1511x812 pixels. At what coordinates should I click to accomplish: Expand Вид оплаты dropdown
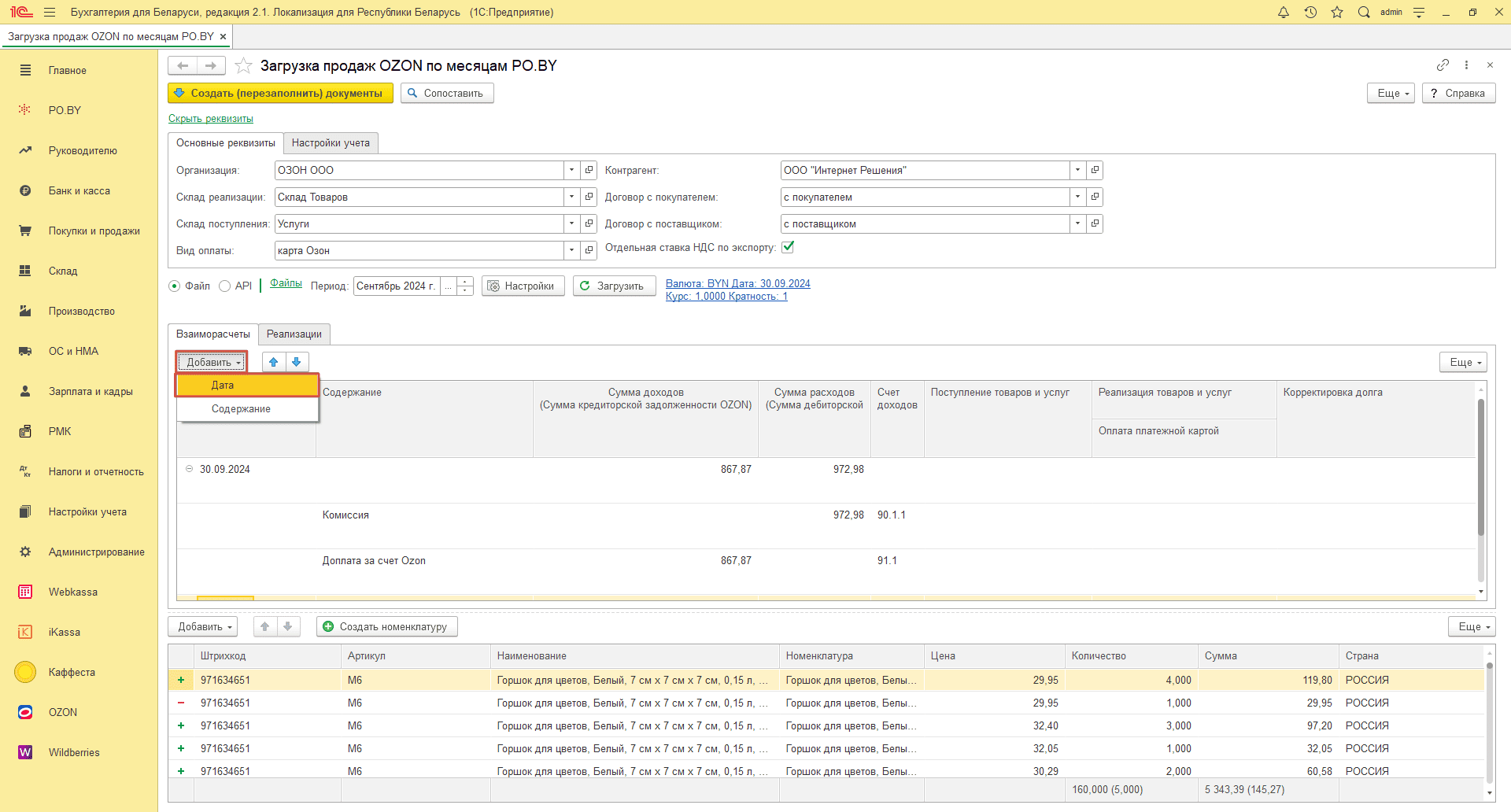pyautogui.click(x=572, y=250)
